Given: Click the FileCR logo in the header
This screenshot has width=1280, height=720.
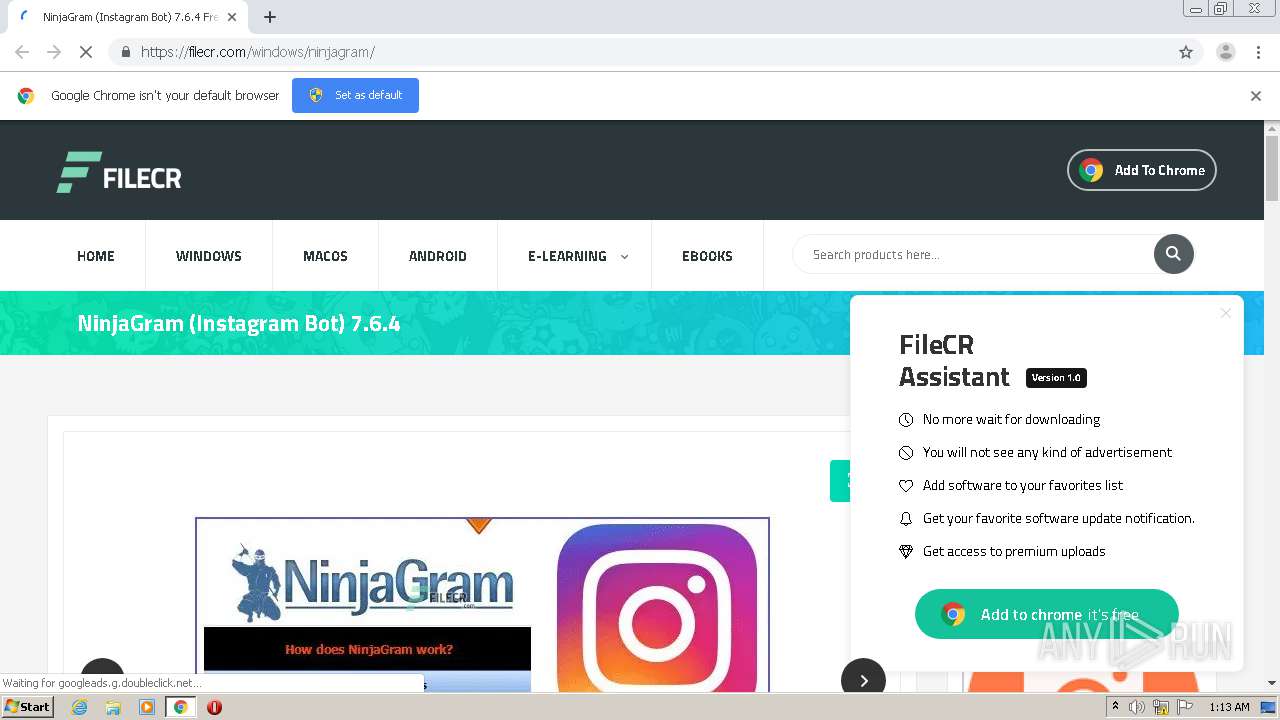Looking at the screenshot, I should 119,173.
